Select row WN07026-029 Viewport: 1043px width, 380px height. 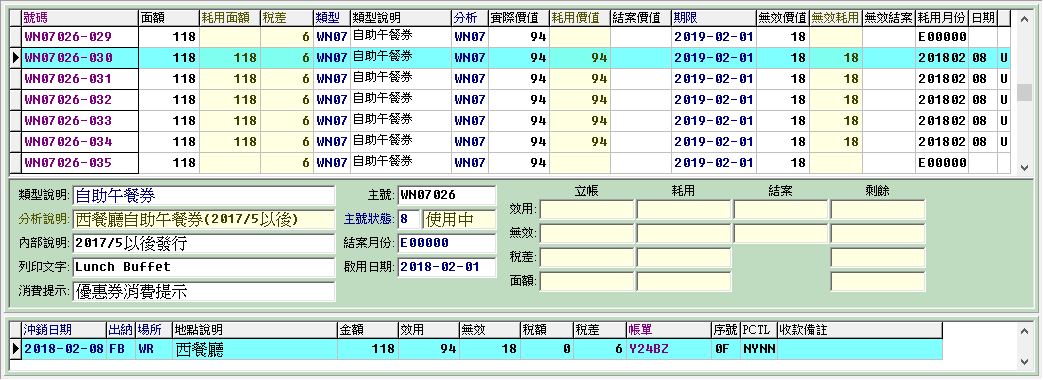pyautogui.click(x=510, y=37)
